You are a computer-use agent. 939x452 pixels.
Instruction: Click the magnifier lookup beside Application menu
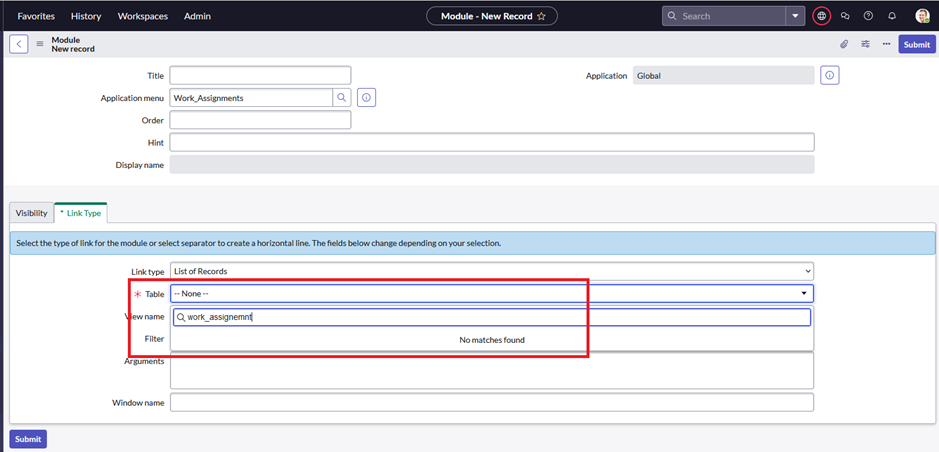point(341,98)
